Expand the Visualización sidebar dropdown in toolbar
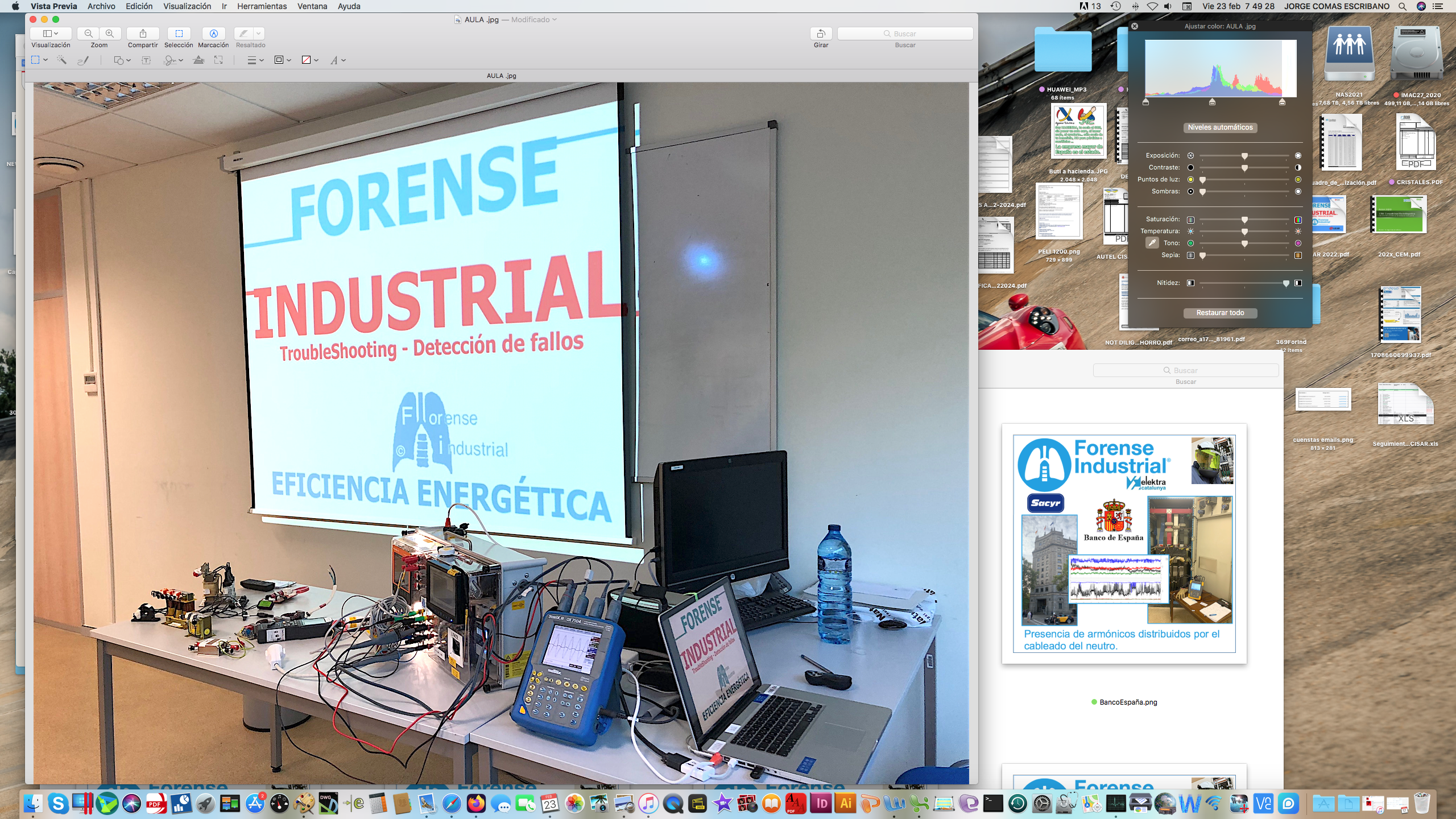Screen dimensions: 1456x819 coord(51,34)
